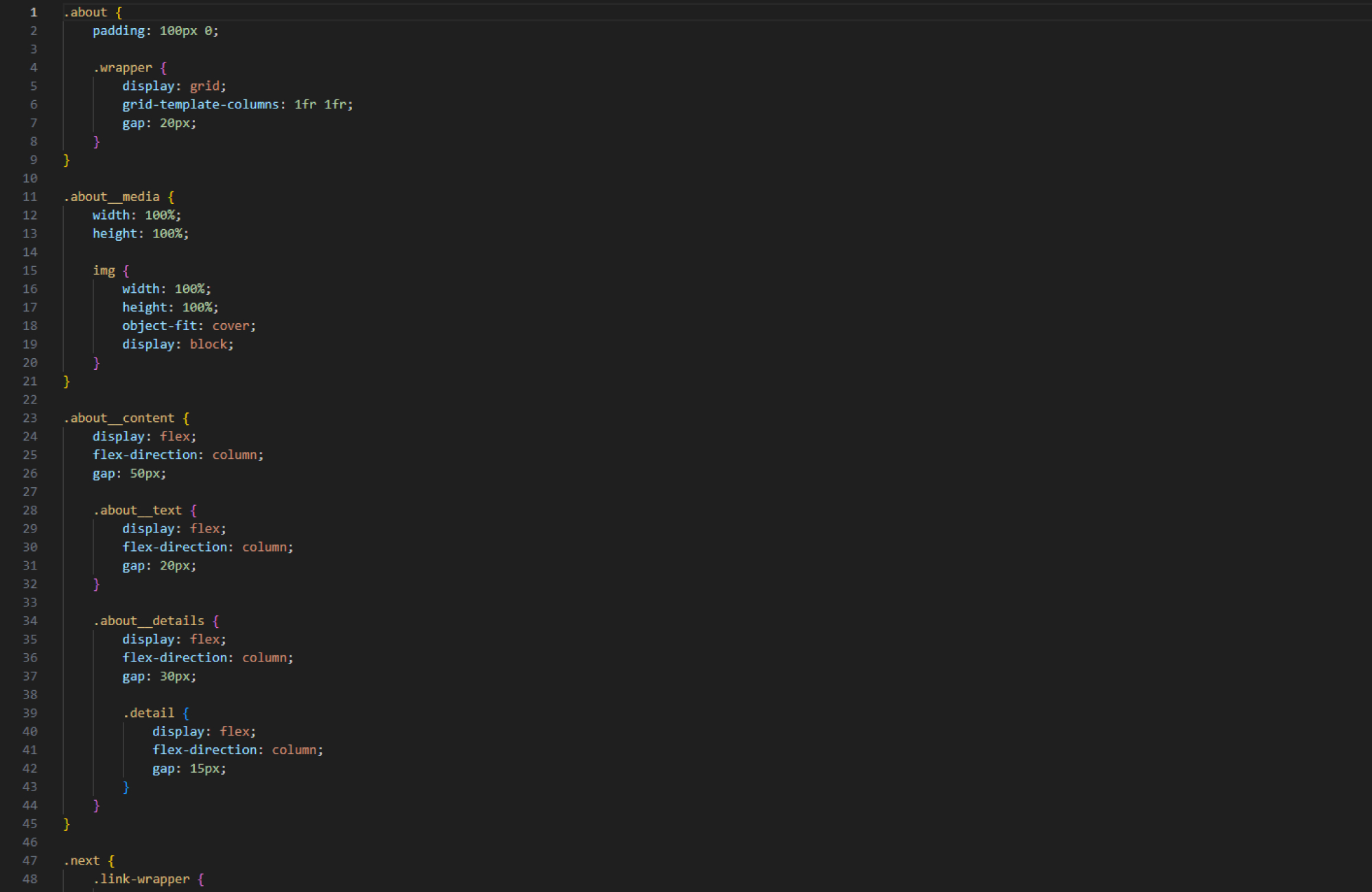Click the 'block' display value
1372x892 pixels.
pyautogui.click(x=209, y=344)
